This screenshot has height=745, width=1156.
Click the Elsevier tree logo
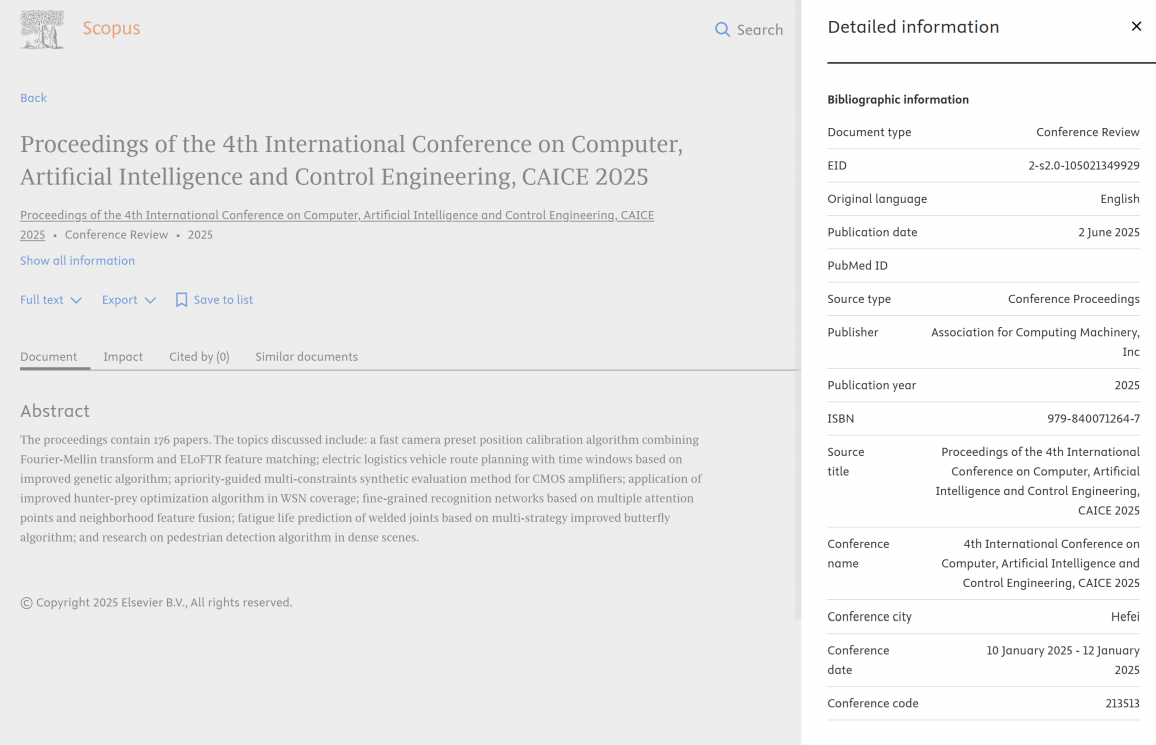(x=42, y=29)
